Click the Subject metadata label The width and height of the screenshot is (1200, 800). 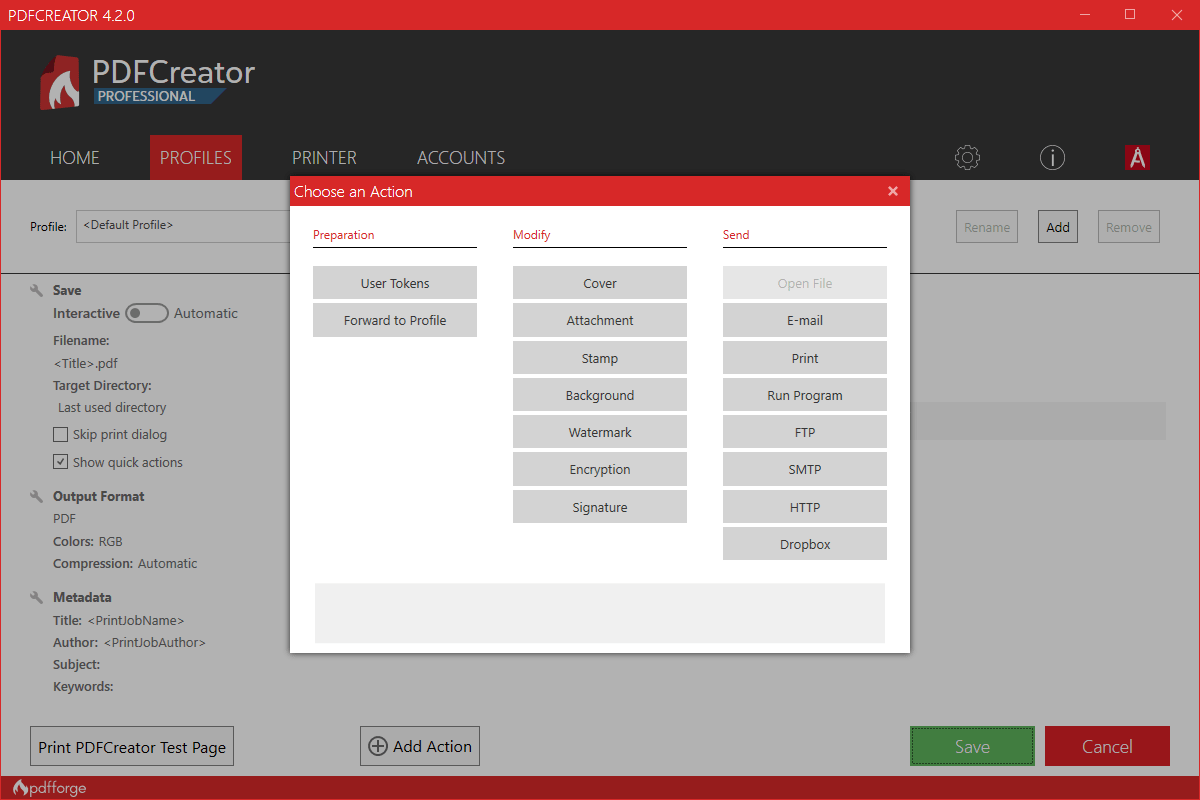click(x=76, y=664)
